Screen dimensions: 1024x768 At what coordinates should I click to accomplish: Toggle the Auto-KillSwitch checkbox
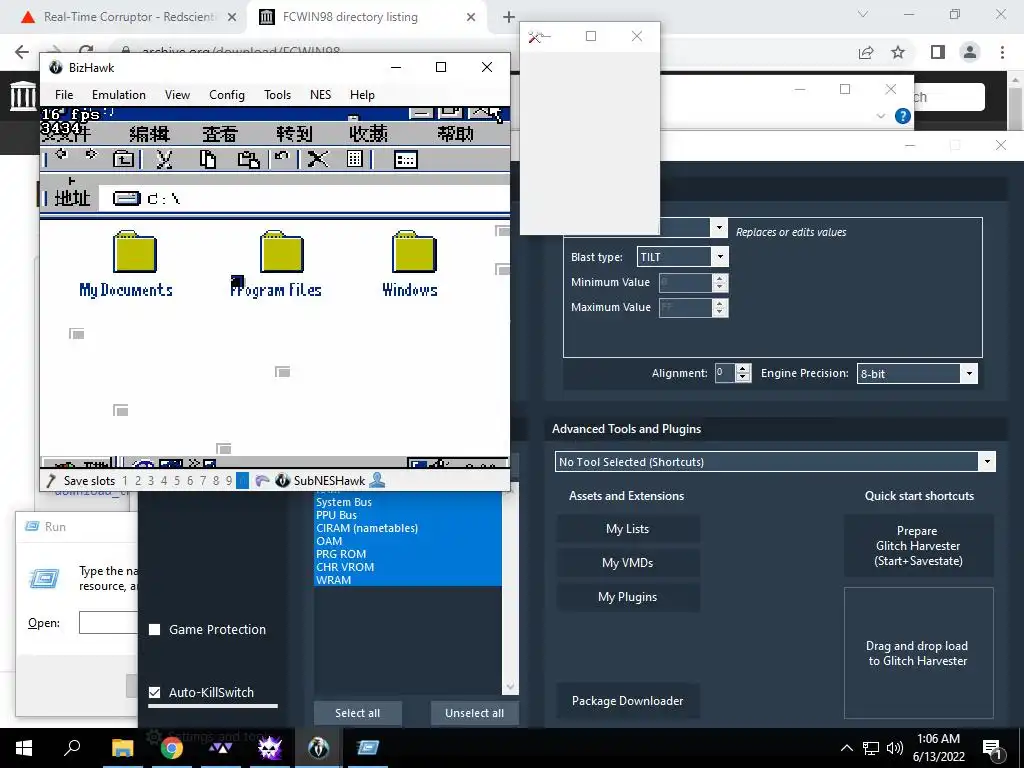pos(155,692)
